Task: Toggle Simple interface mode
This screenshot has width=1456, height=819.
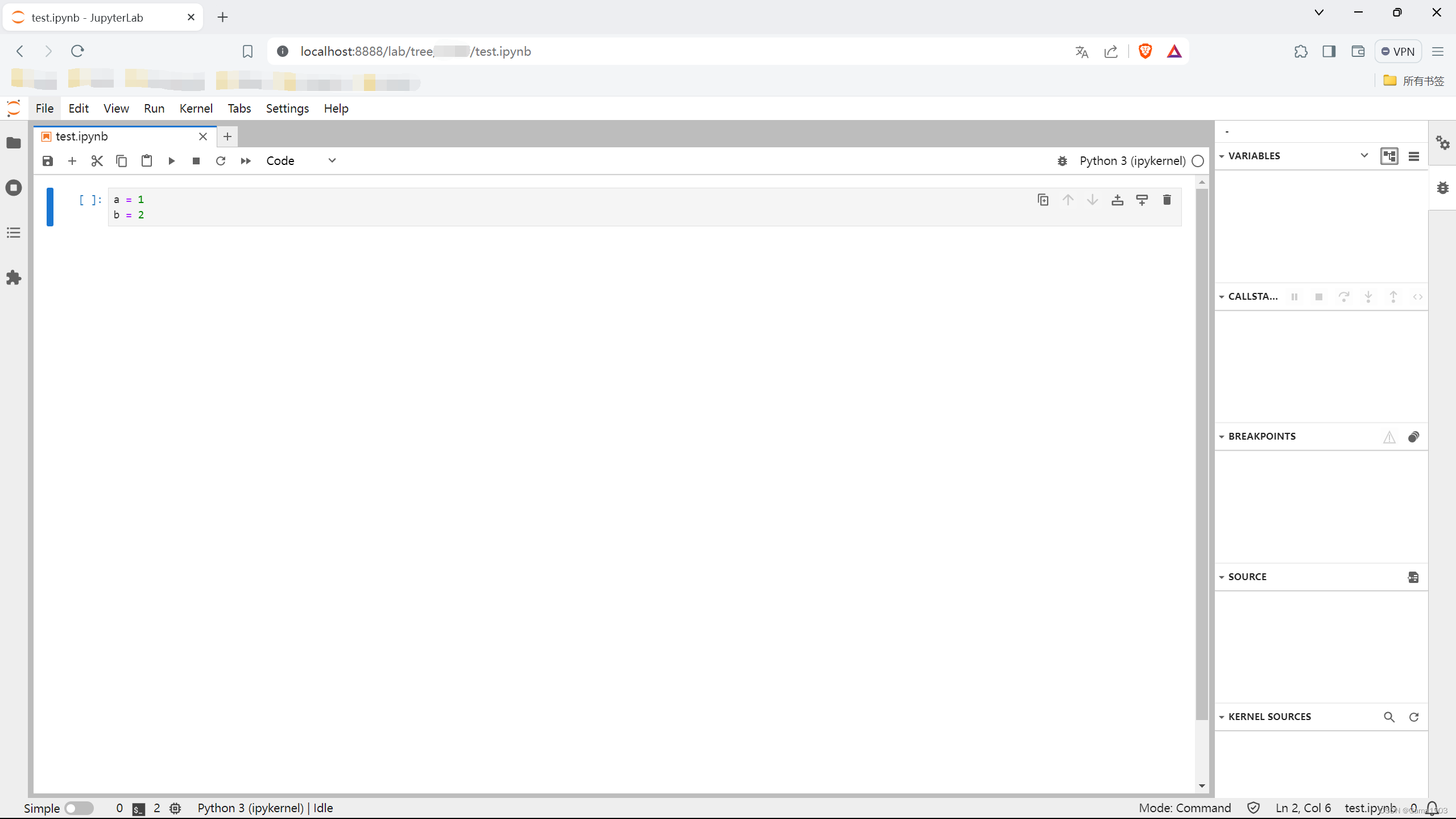Action: click(x=79, y=808)
